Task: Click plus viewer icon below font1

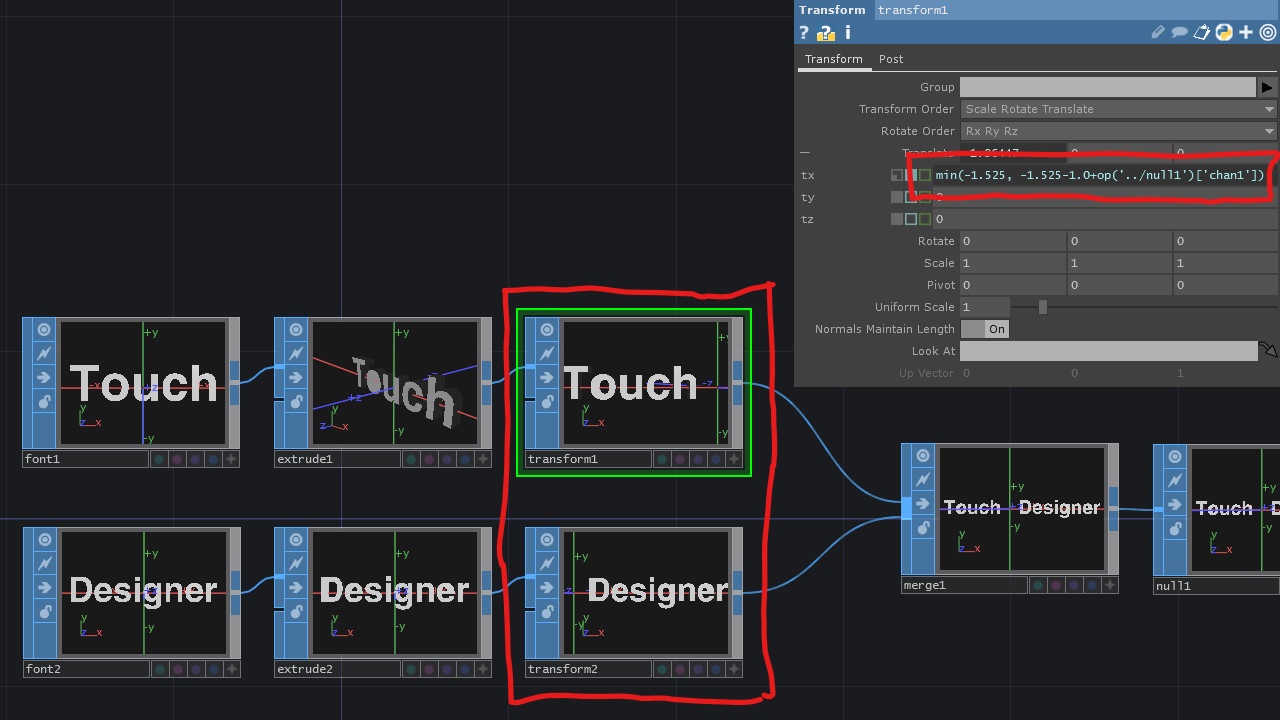Action: (231, 459)
